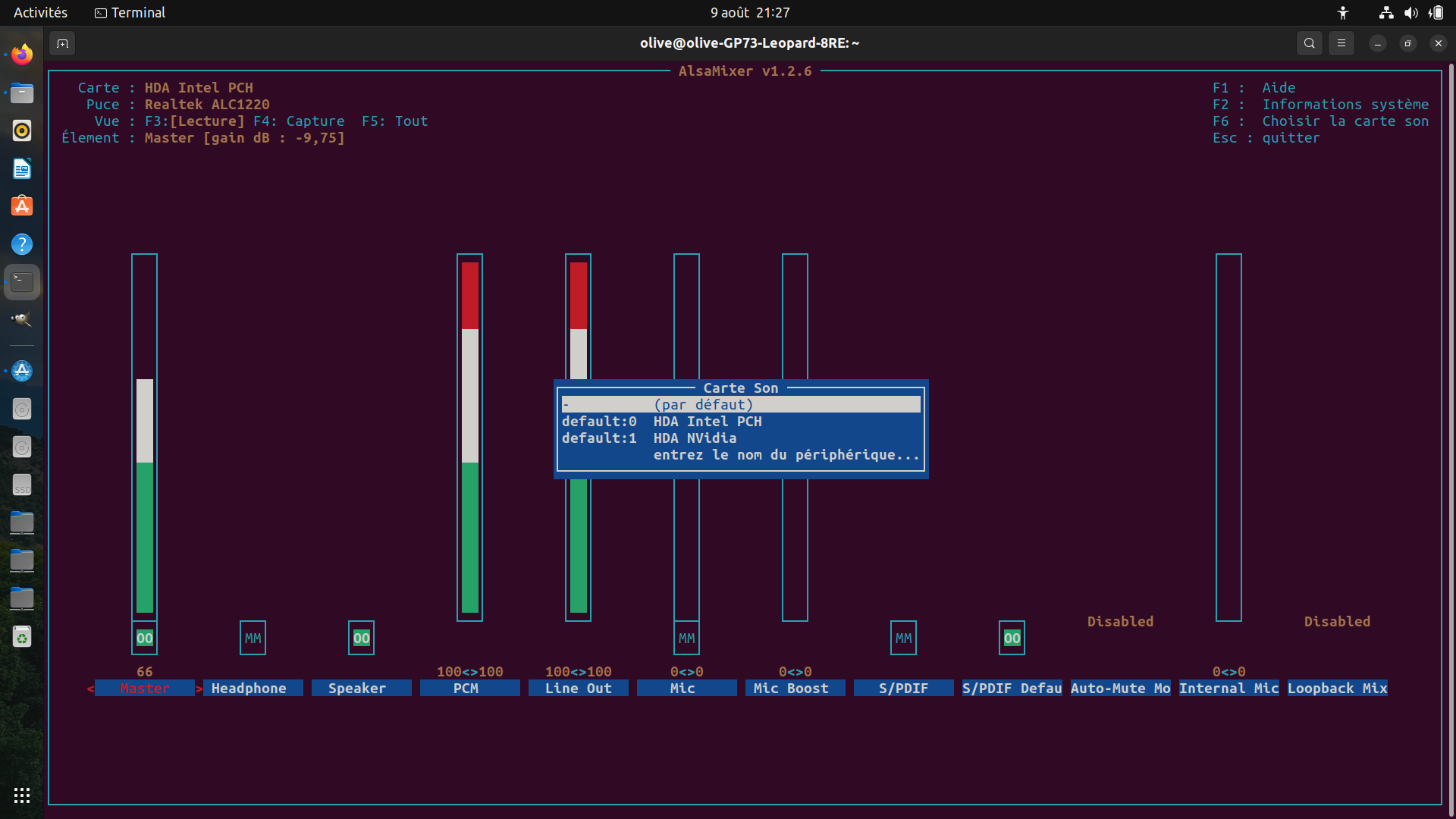Open Terminal app menu in top bar
Image resolution: width=1456 pixels, height=819 pixels.
pos(130,13)
